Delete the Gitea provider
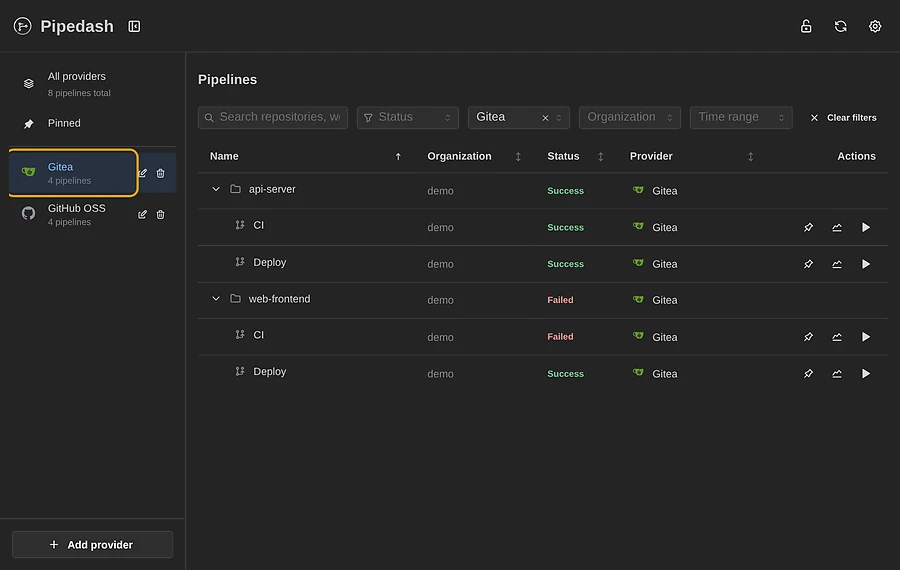900x570 pixels. [161, 173]
